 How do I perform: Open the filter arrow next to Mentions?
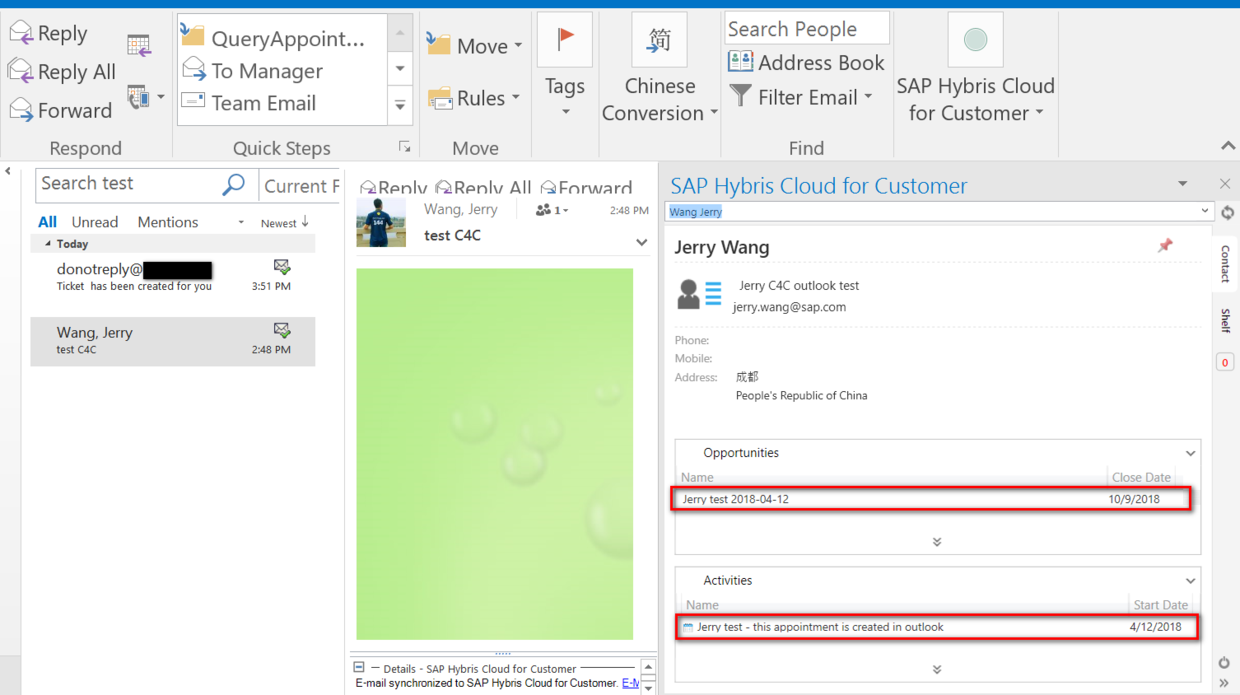pyautogui.click(x=241, y=223)
